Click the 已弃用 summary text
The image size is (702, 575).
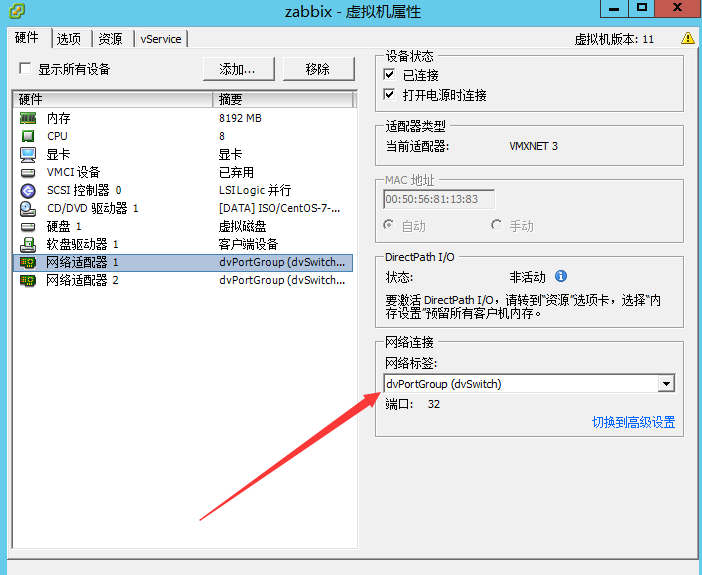click(x=236, y=172)
